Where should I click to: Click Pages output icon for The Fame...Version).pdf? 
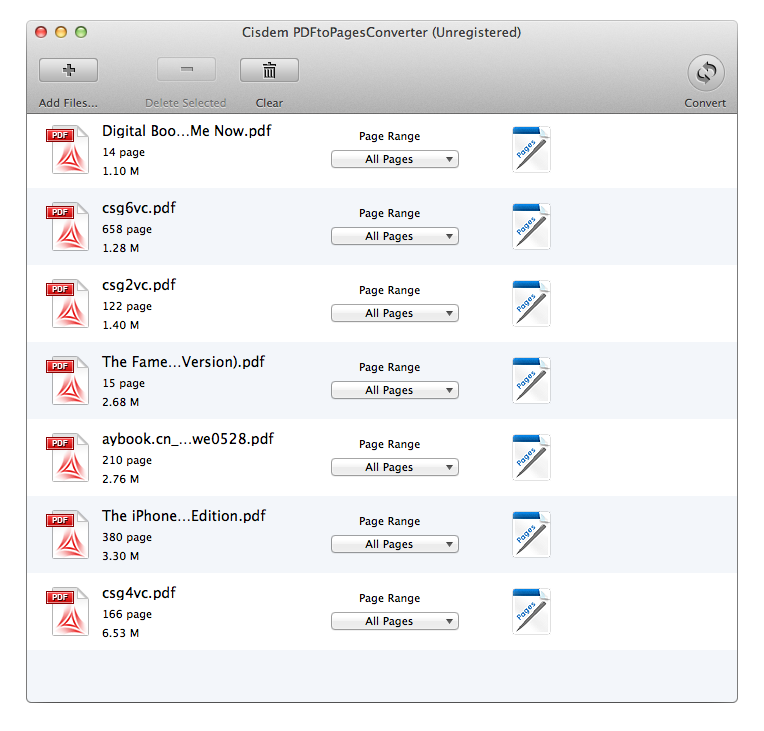click(x=532, y=381)
